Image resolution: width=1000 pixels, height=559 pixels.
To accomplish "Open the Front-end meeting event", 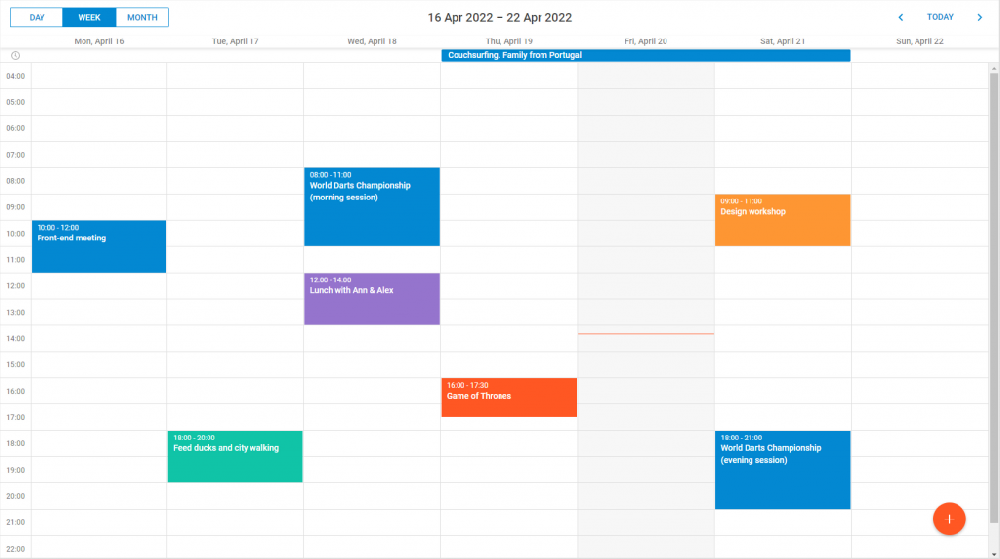I will (99, 247).
